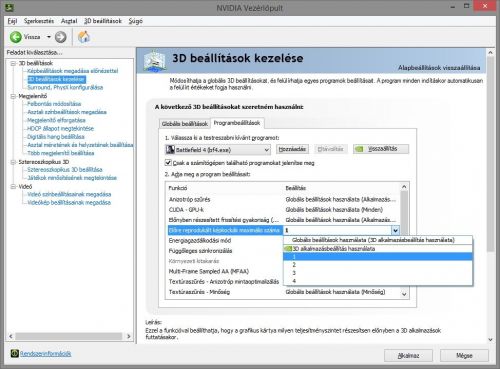Click the NVIDIA icon in the title bar
500x369 pixels.
point(10,7)
